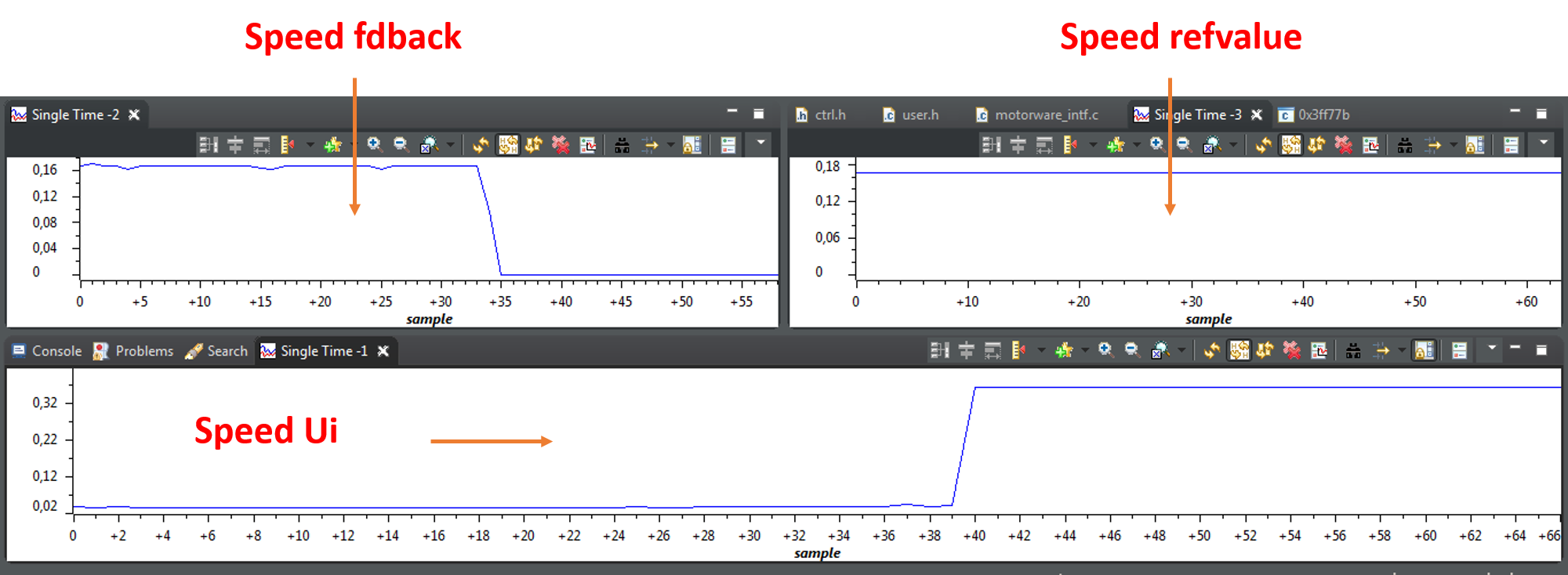Image resolution: width=1568 pixels, height=575 pixels.
Task: Expand measurement marker dropdown arrow in Single Time -3
Action: 1092,145
